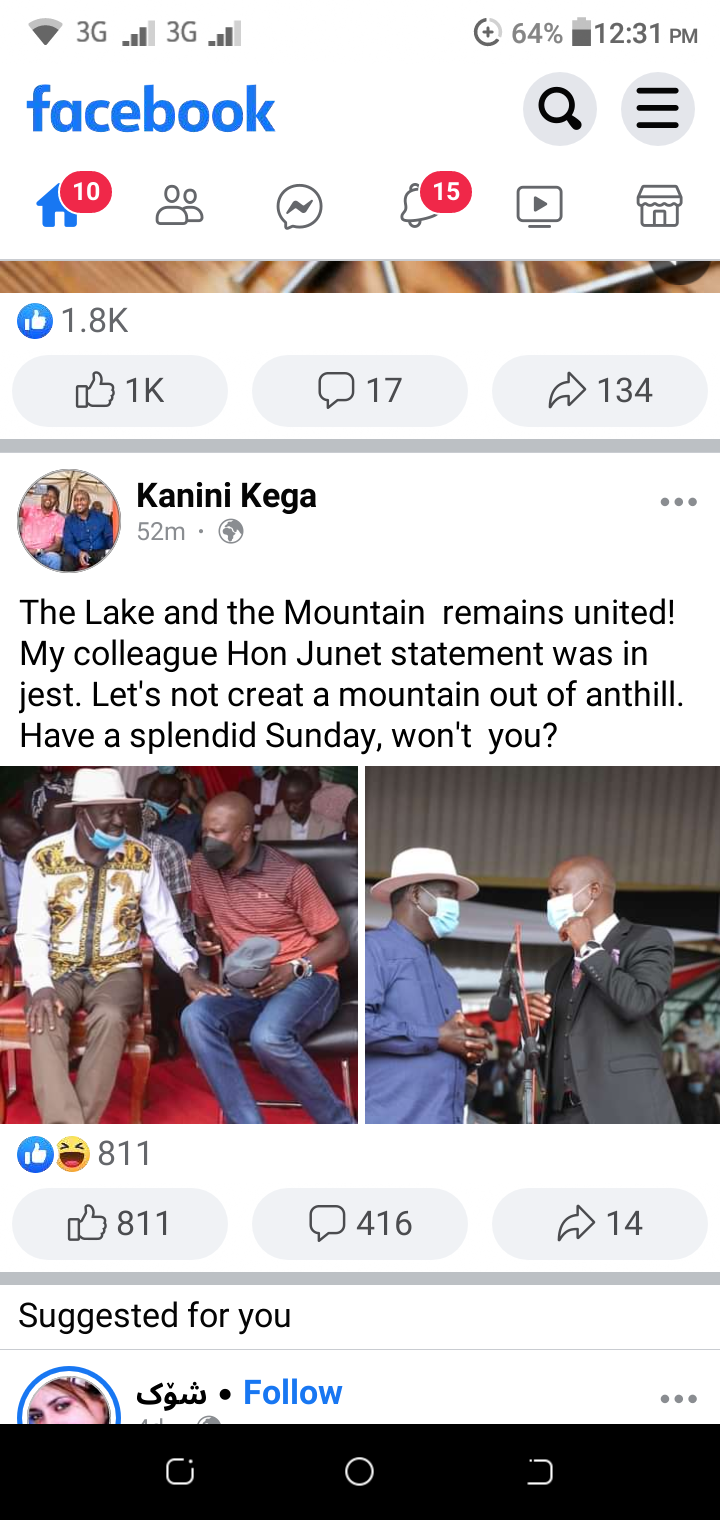Open Marketplace storefront icon
This screenshot has width=720, height=1520.
(x=660, y=206)
